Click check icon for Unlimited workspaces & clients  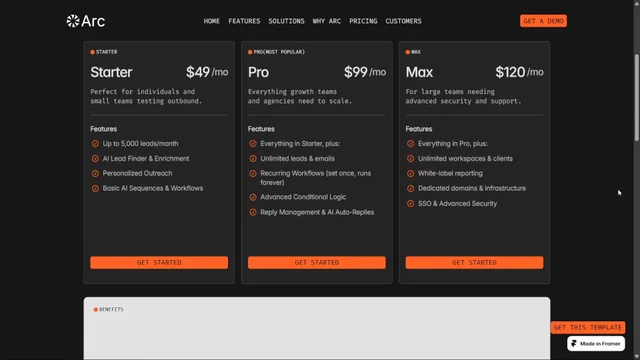coord(410,158)
